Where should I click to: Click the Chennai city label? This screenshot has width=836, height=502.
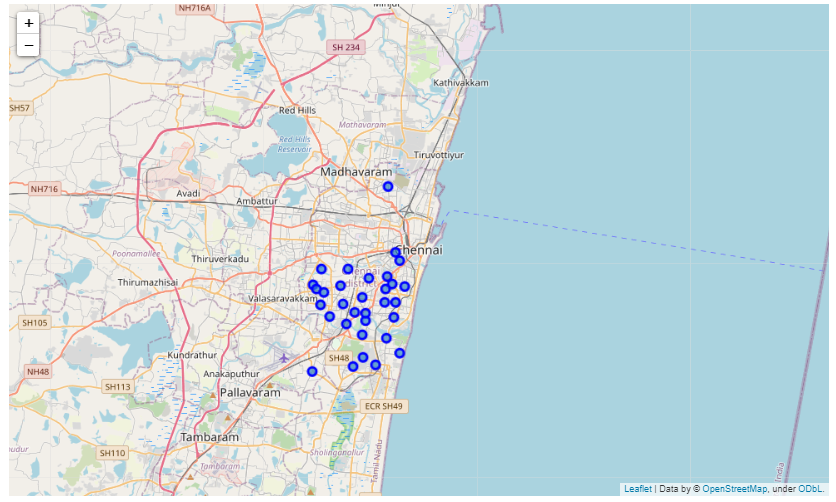[x=420, y=250]
